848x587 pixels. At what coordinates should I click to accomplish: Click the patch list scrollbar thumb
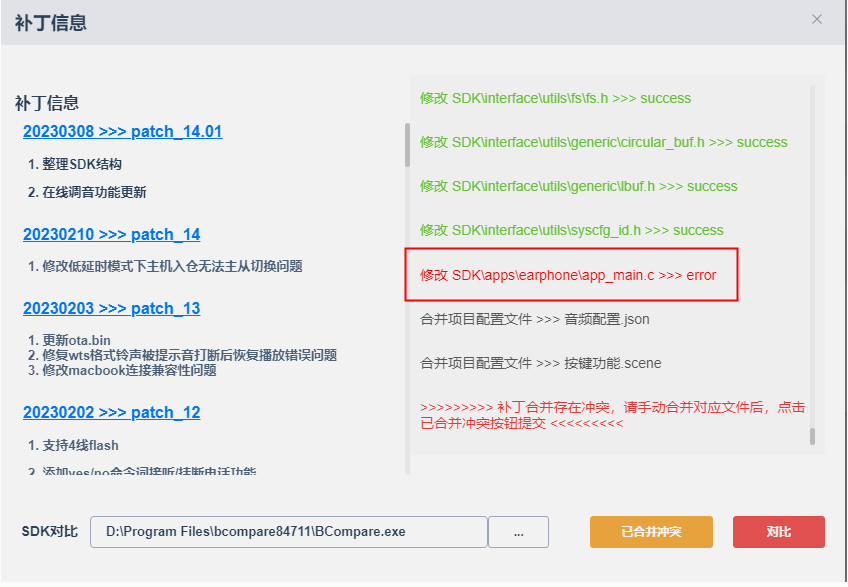click(x=407, y=145)
